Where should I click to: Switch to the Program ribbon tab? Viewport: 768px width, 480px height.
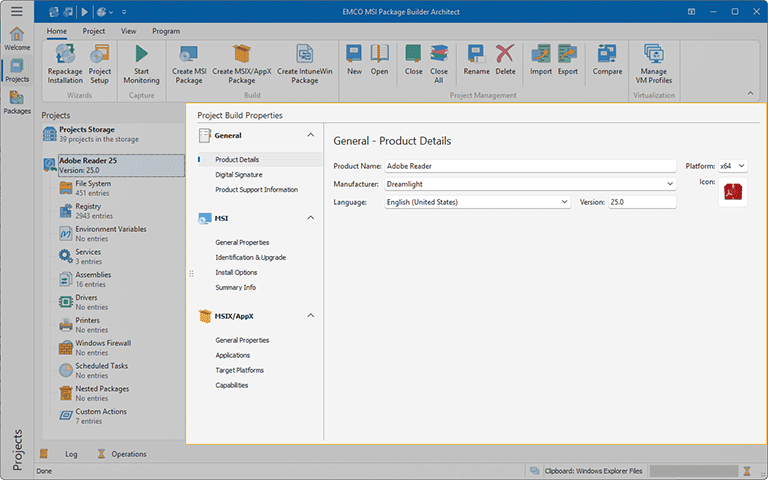166,31
